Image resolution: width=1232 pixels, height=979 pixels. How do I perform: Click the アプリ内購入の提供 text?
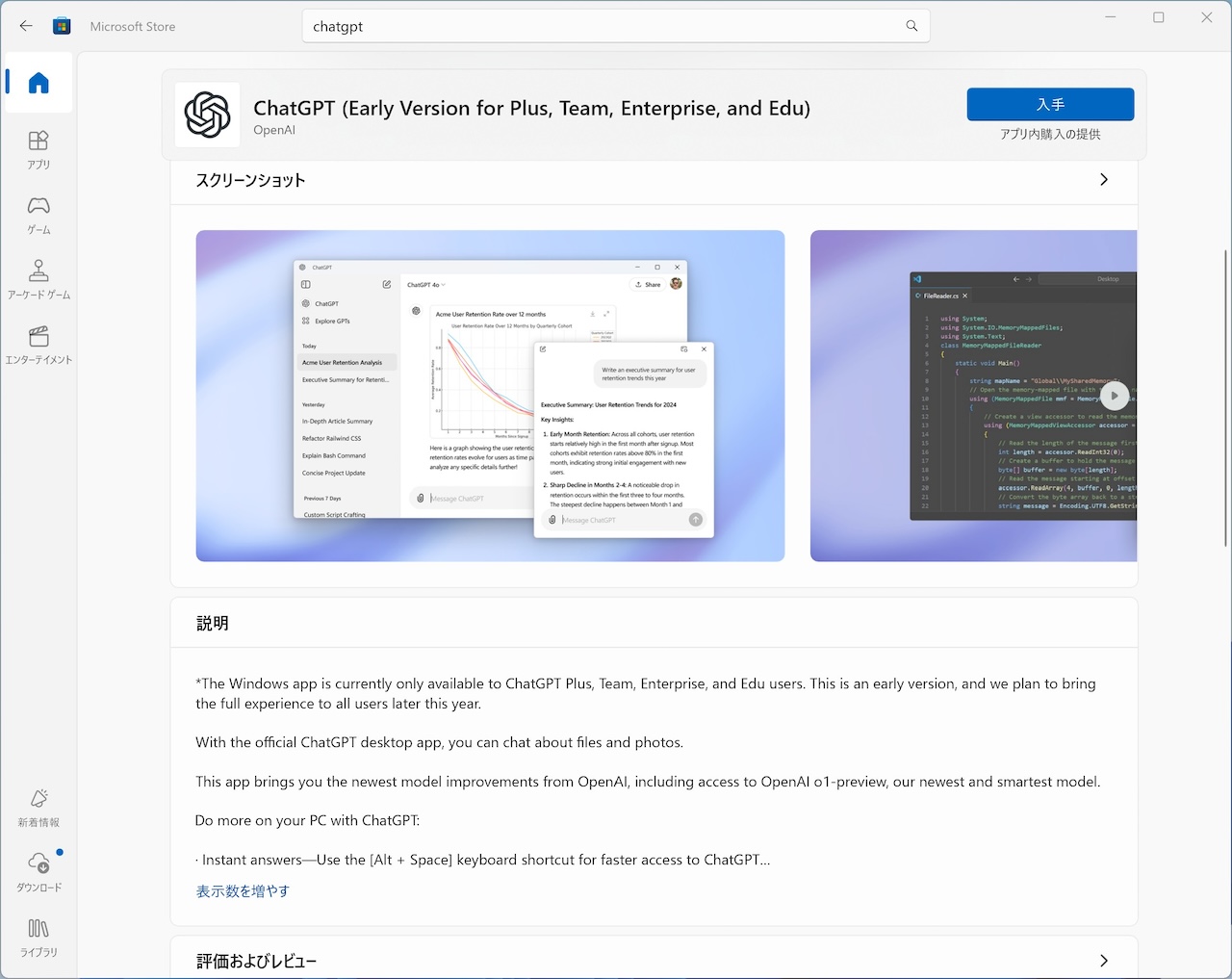tap(1050, 134)
